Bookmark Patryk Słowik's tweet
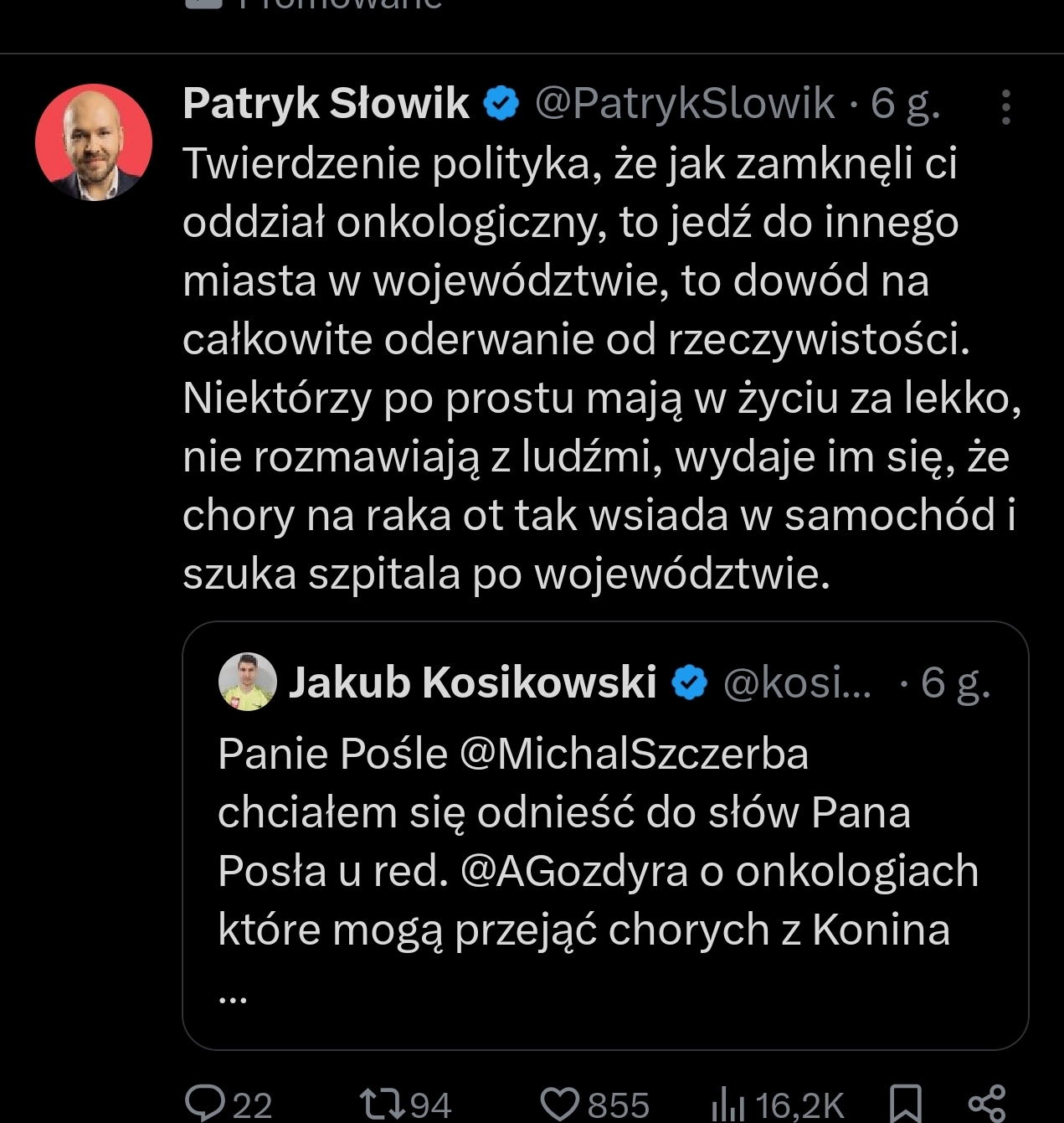1064x1123 pixels. 906,1103
